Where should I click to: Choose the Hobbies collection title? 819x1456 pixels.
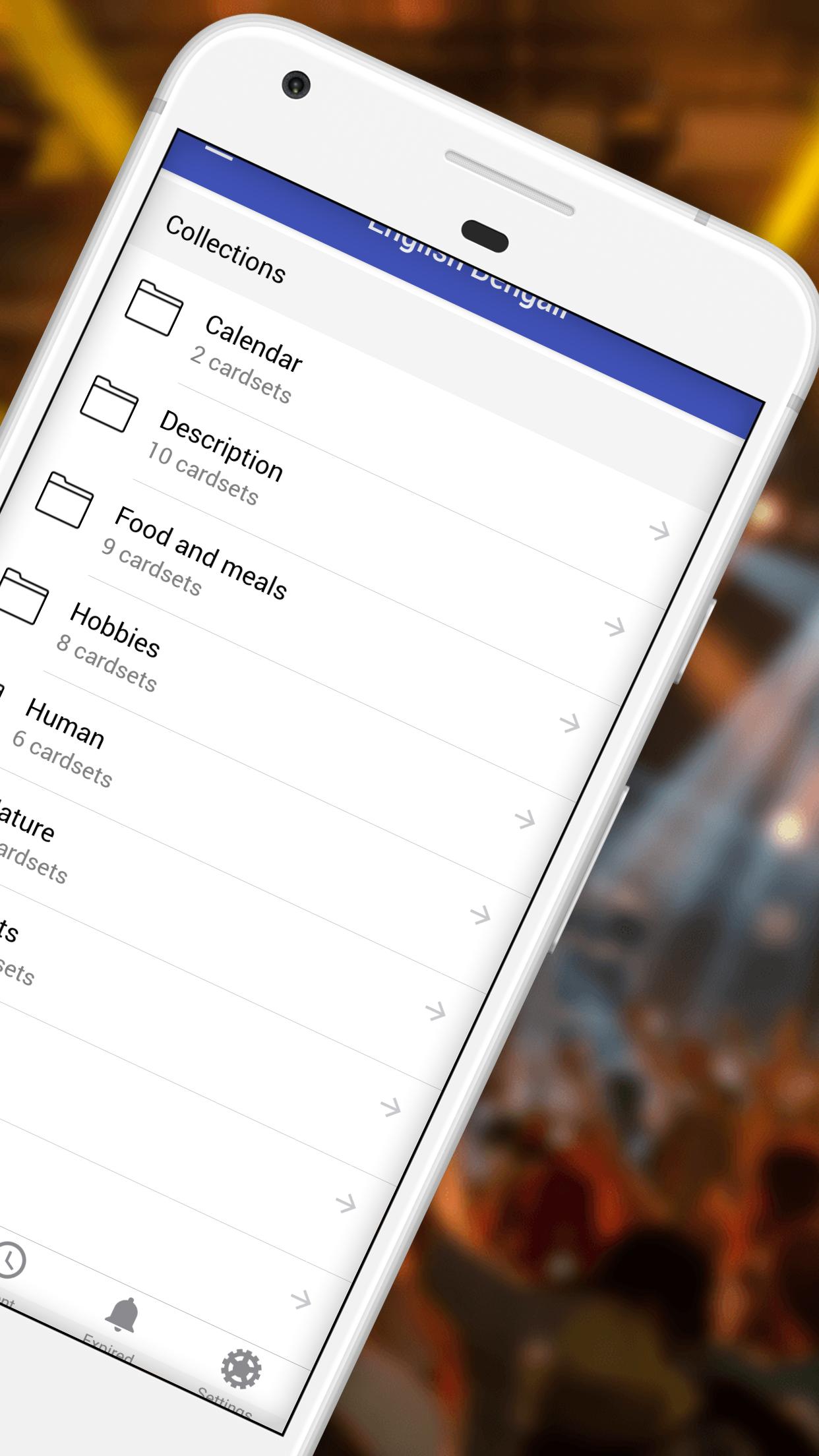[115, 630]
